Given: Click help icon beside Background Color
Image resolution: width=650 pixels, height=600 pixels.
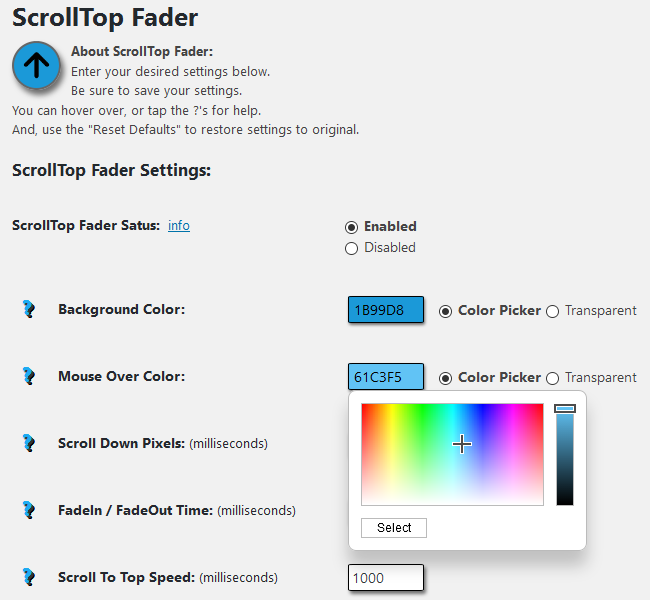Looking at the screenshot, I should tap(29, 309).
